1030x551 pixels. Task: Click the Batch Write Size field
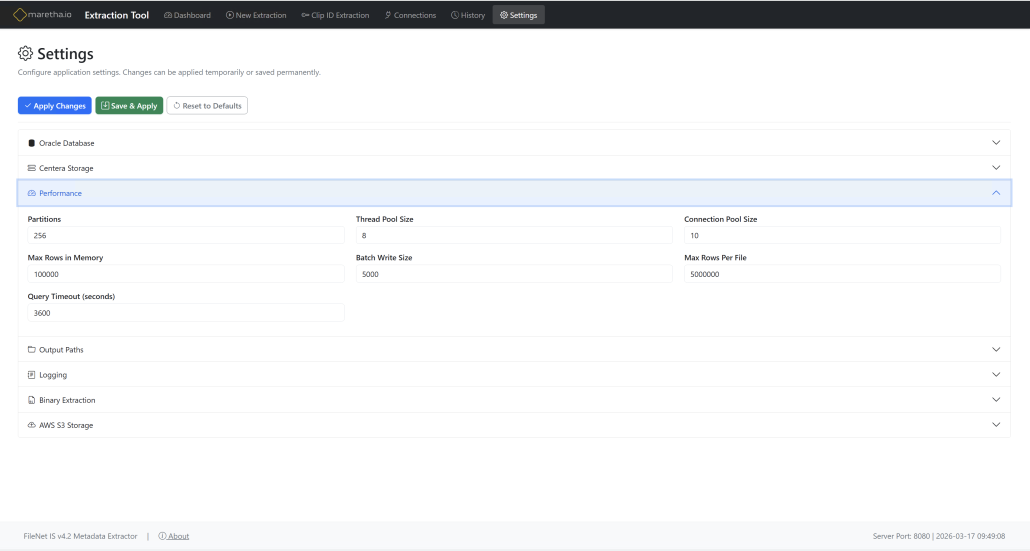click(514, 274)
